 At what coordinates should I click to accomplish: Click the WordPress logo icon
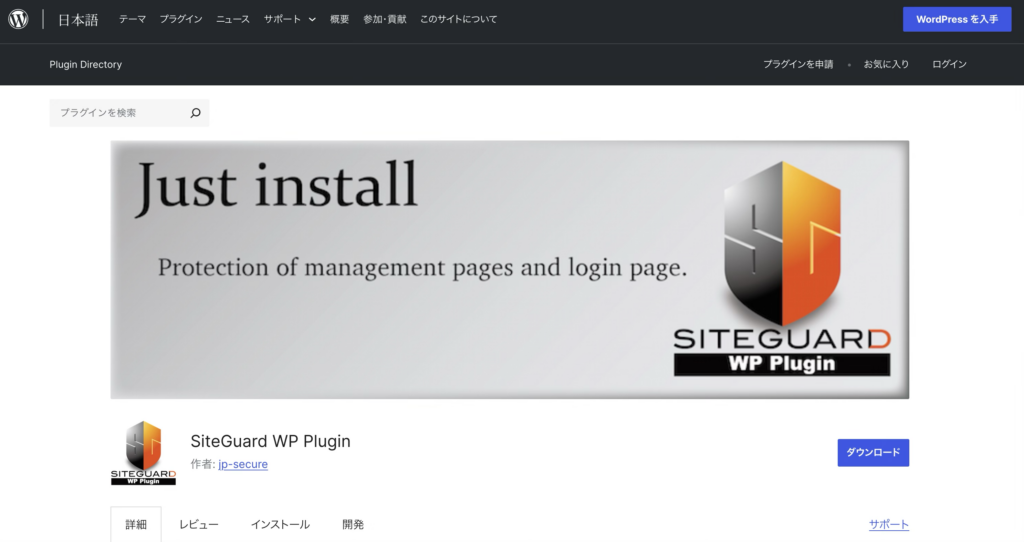click(x=18, y=19)
